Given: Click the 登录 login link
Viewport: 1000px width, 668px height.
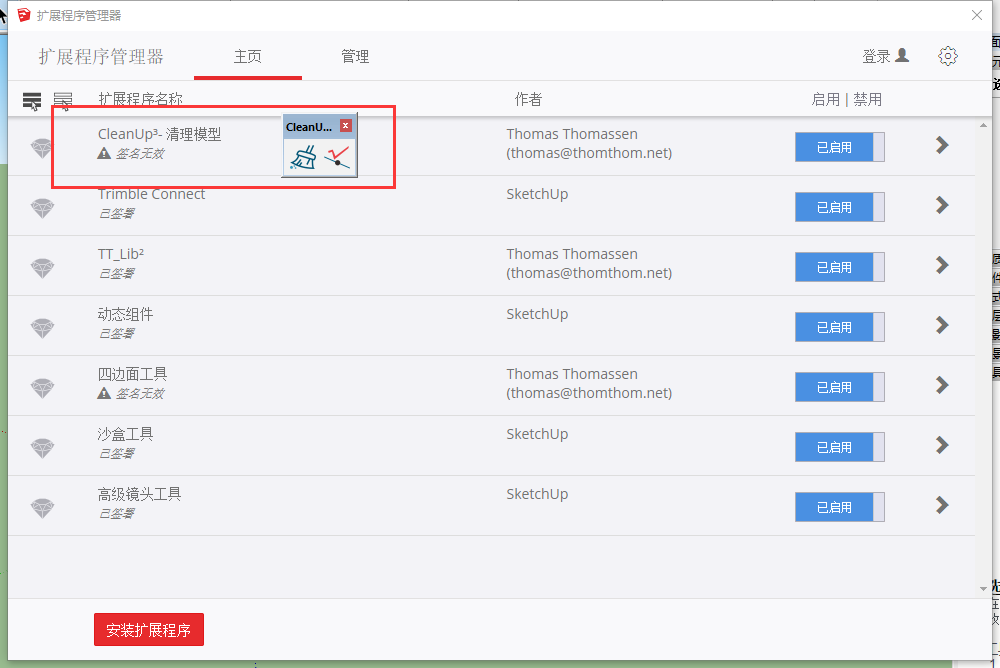Looking at the screenshot, I should coord(876,56).
